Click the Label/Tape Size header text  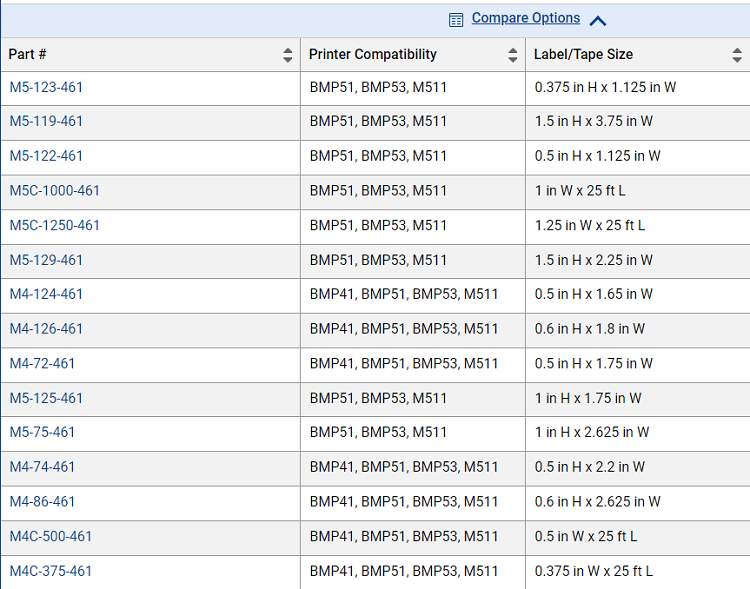[x=584, y=55]
